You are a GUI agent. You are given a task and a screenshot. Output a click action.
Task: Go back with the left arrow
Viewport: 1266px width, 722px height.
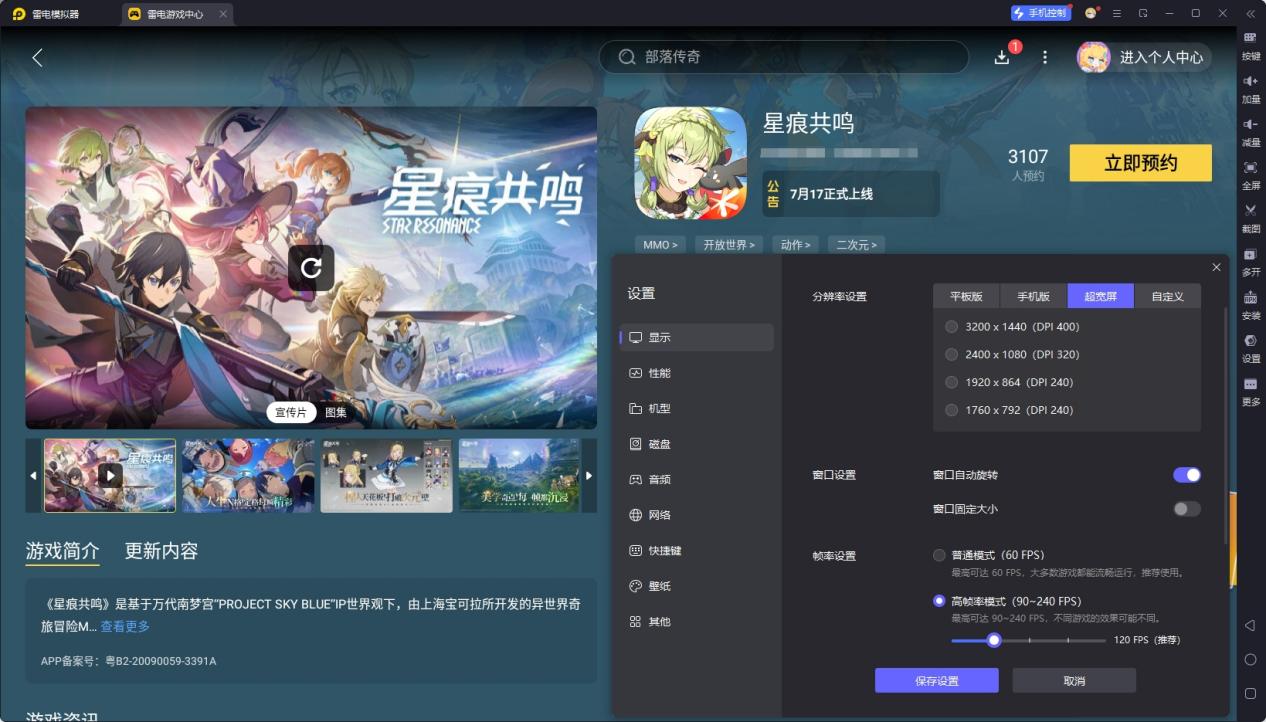point(37,57)
